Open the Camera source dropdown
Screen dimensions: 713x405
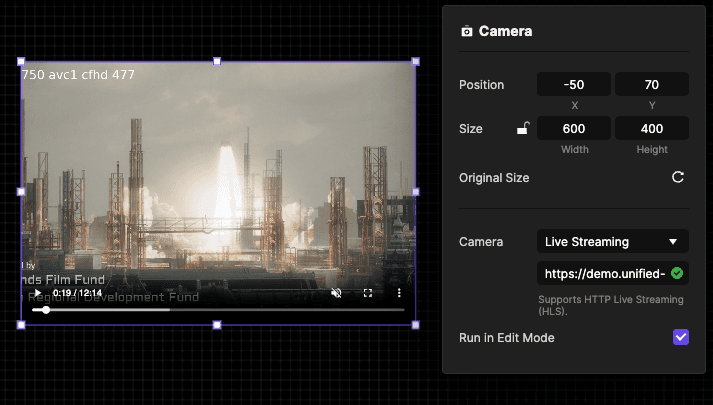(x=613, y=241)
